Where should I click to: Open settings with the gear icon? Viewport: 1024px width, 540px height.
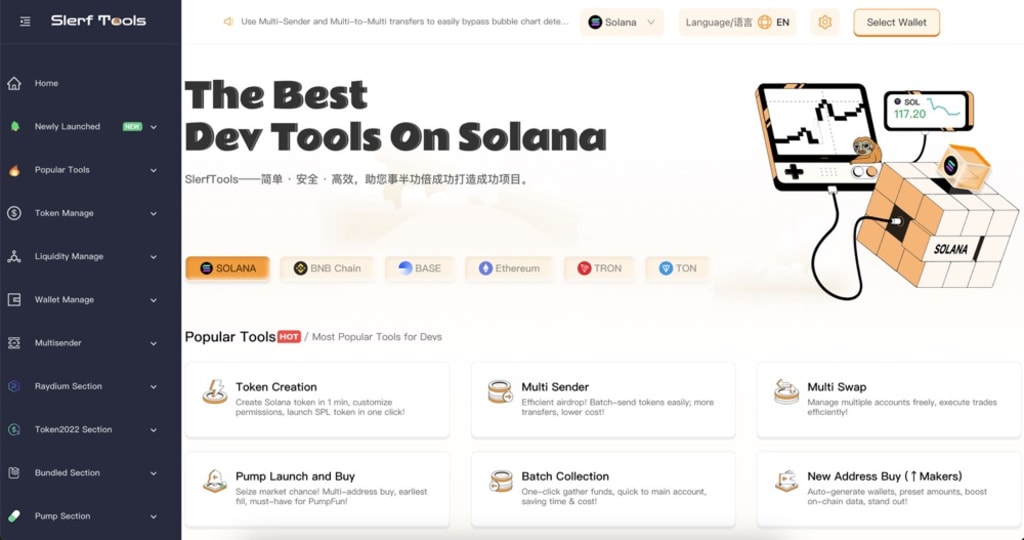click(x=825, y=22)
